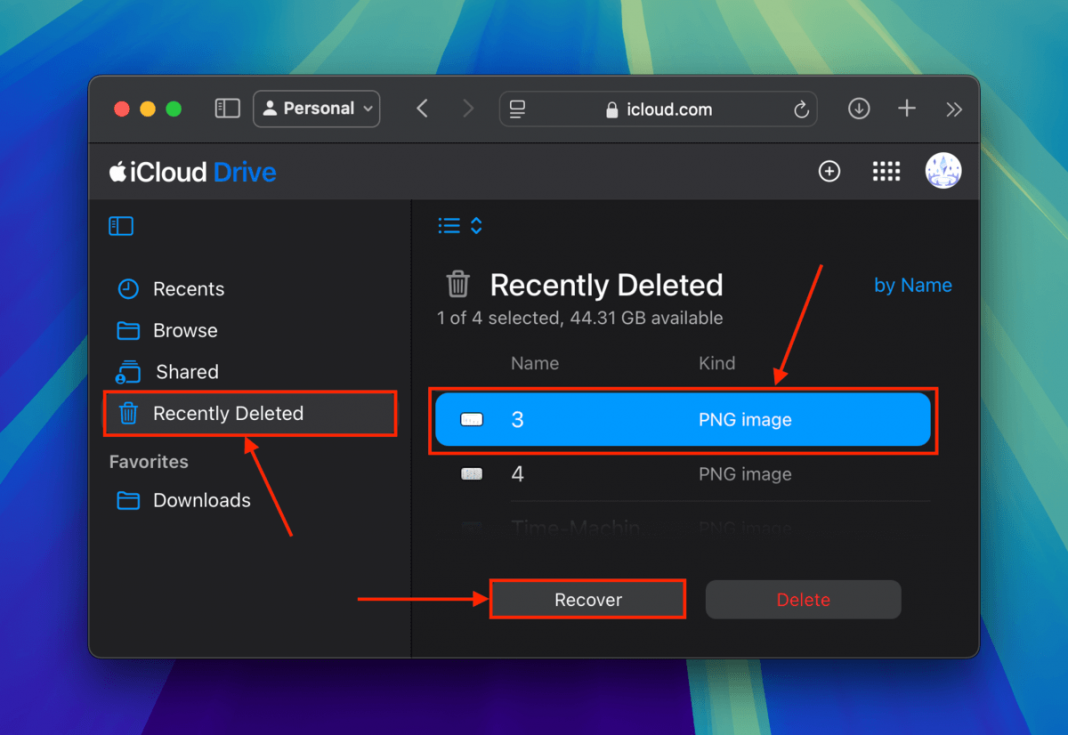Uncheck the selected file 3 checkbox
The image size is (1068, 735).
coord(471,420)
